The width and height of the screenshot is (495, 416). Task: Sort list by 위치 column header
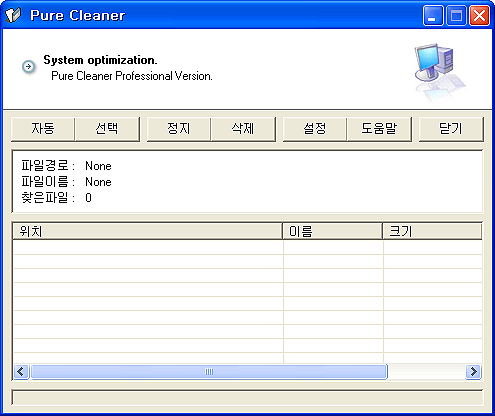point(147,231)
